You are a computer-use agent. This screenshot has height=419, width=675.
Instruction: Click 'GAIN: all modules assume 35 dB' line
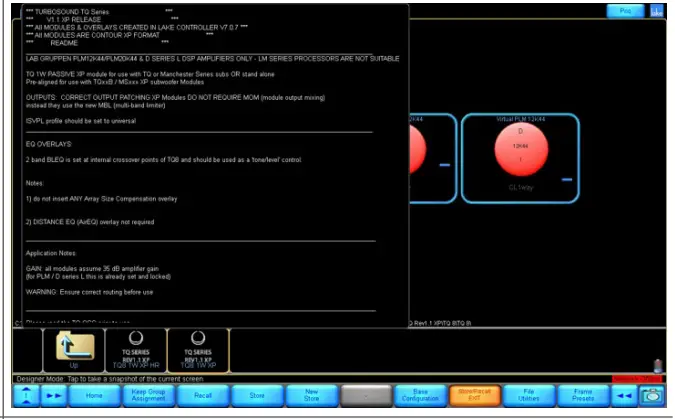pyautogui.click(x=92, y=269)
